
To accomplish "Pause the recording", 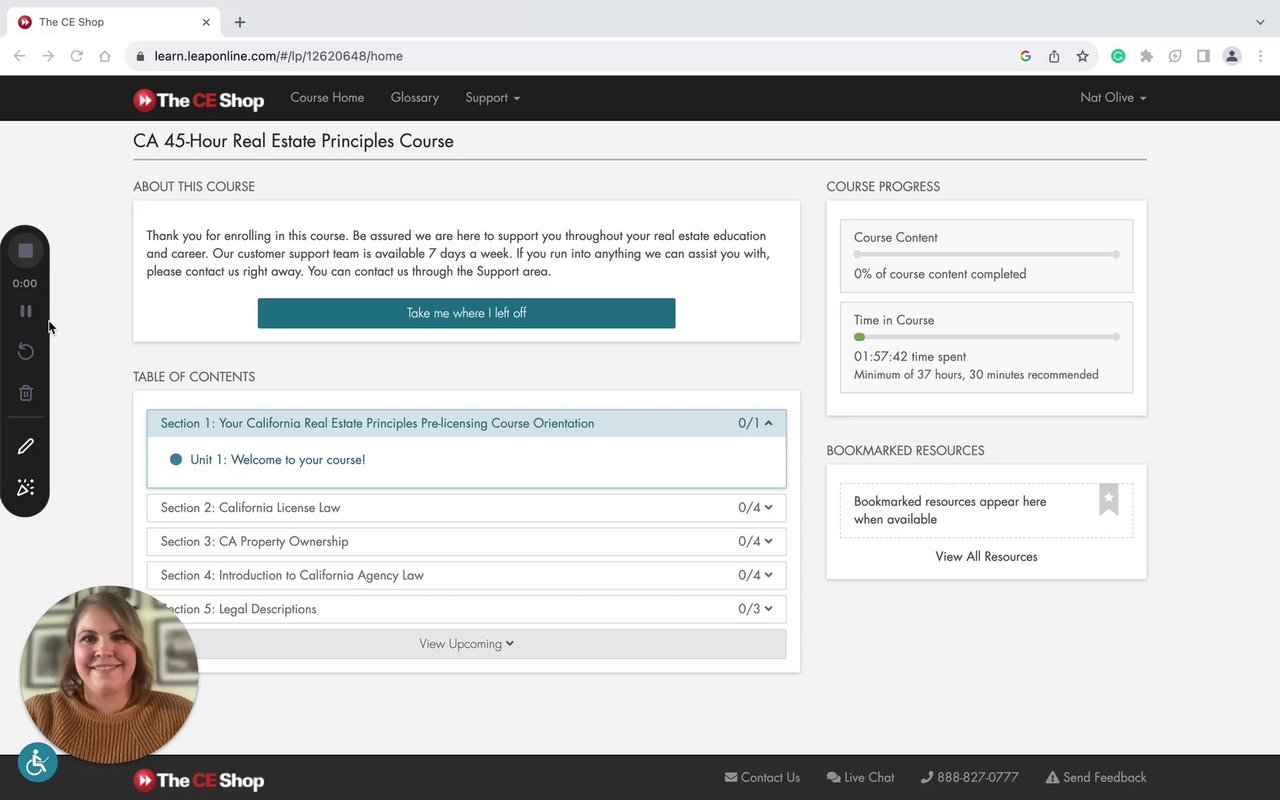I will pos(26,311).
